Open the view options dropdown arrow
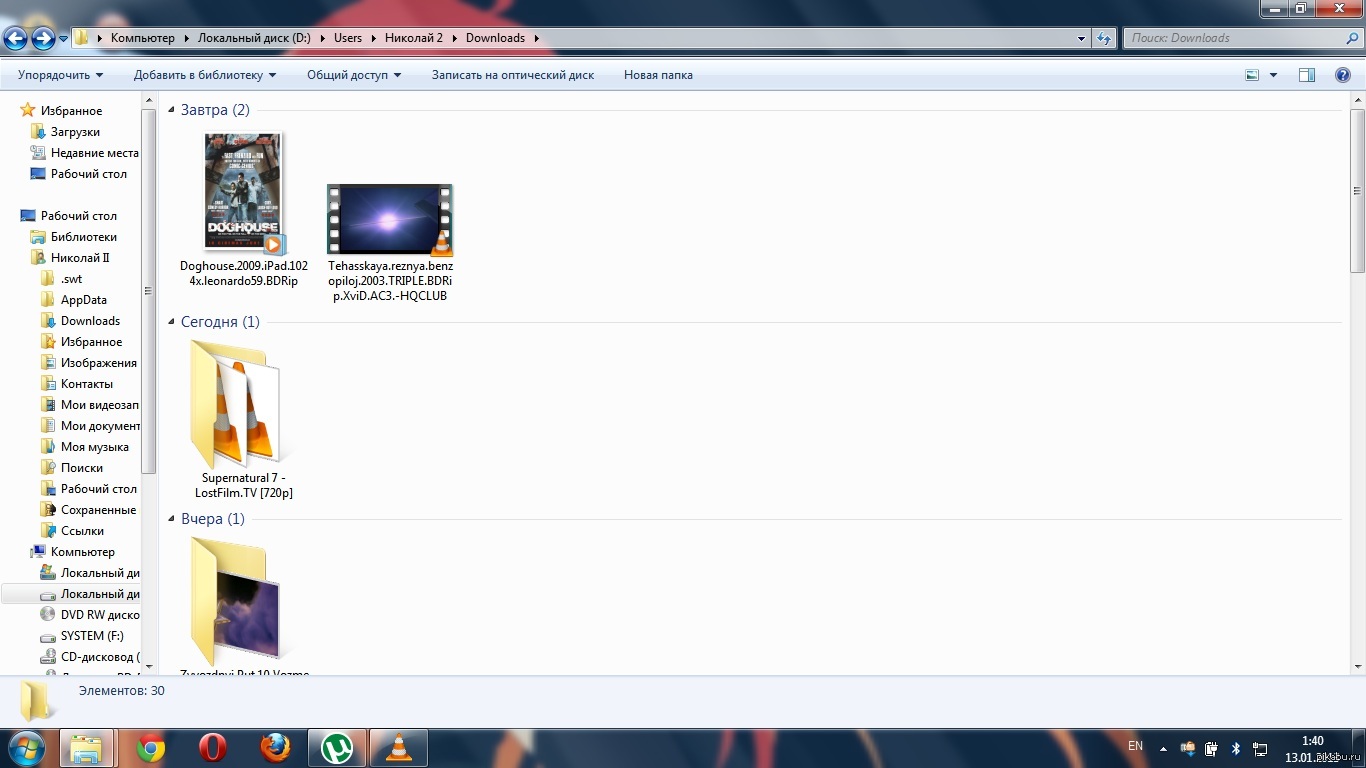 point(1273,75)
